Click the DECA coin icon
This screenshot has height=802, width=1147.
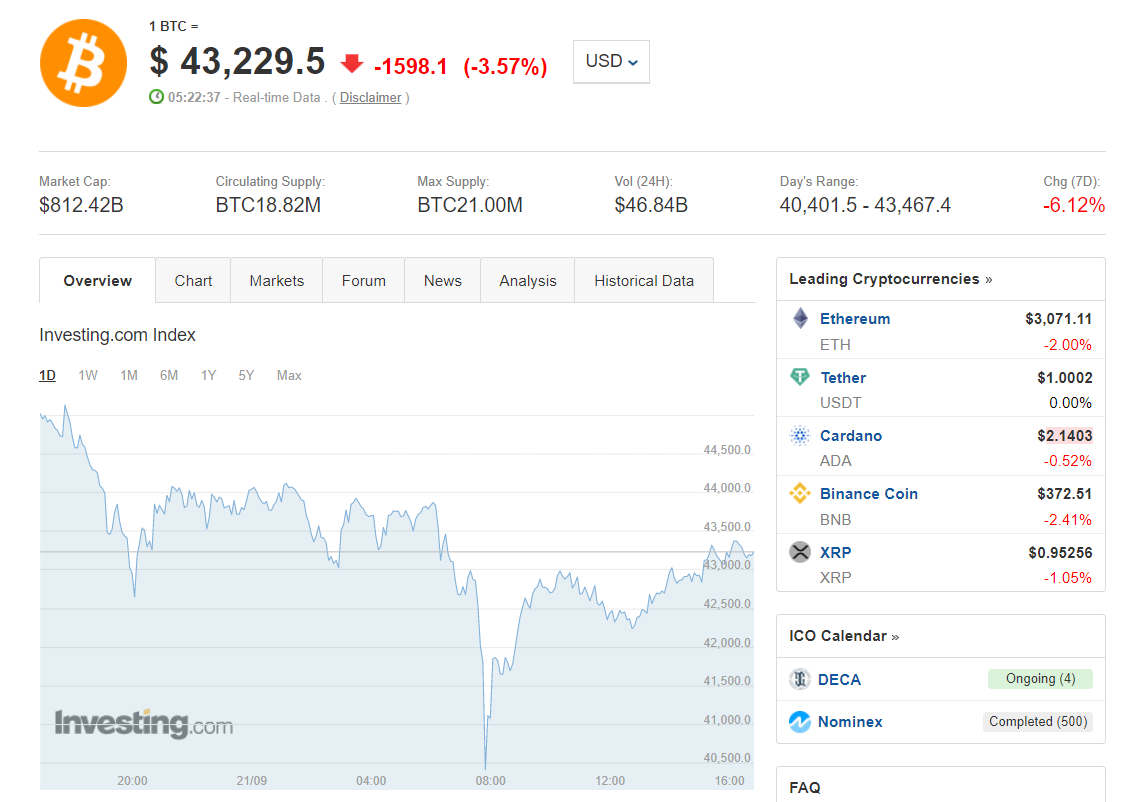click(800, 679)
